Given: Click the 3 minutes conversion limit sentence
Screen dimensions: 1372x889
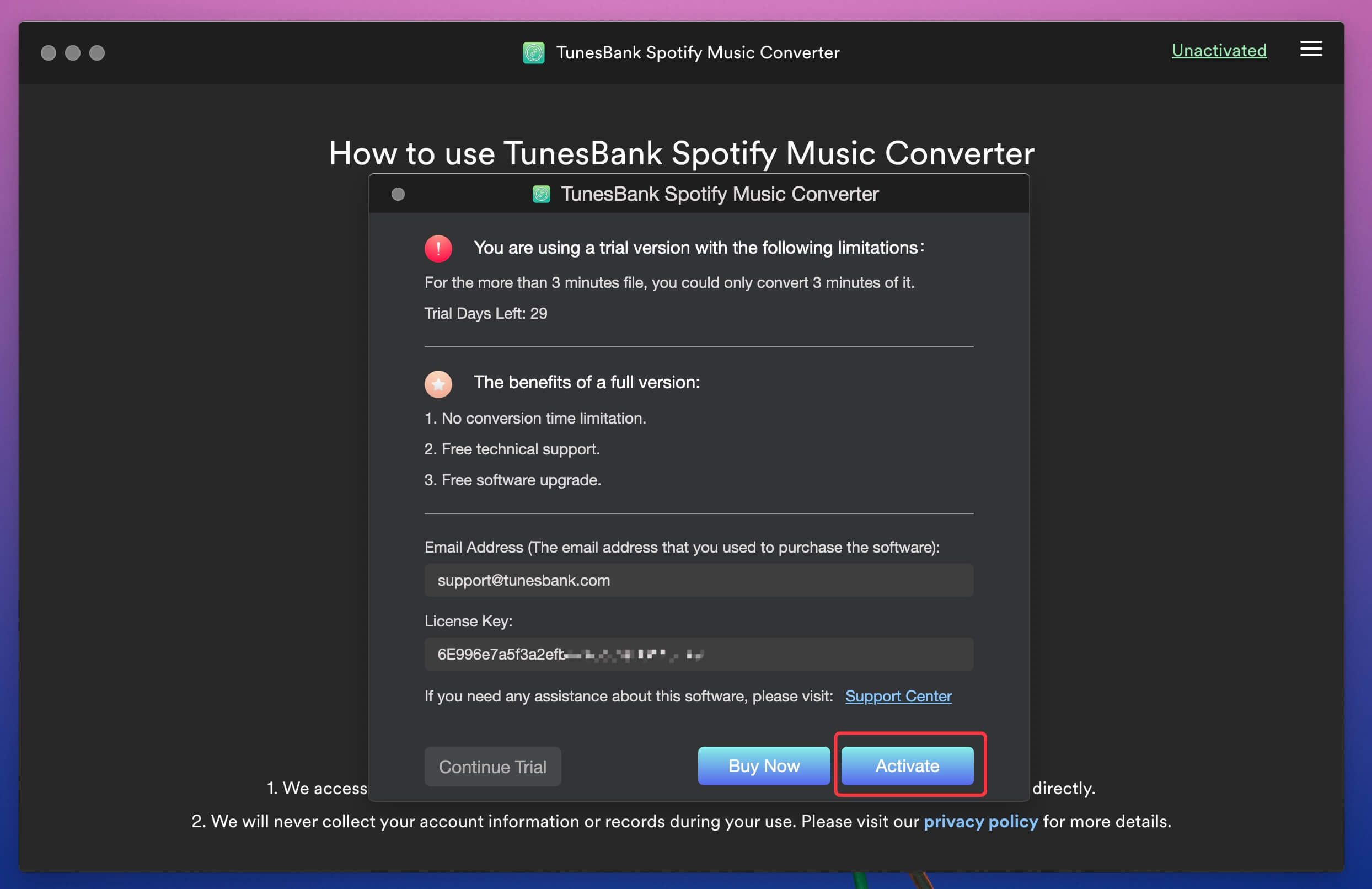Looking at the screenshot, I should 669,282.
